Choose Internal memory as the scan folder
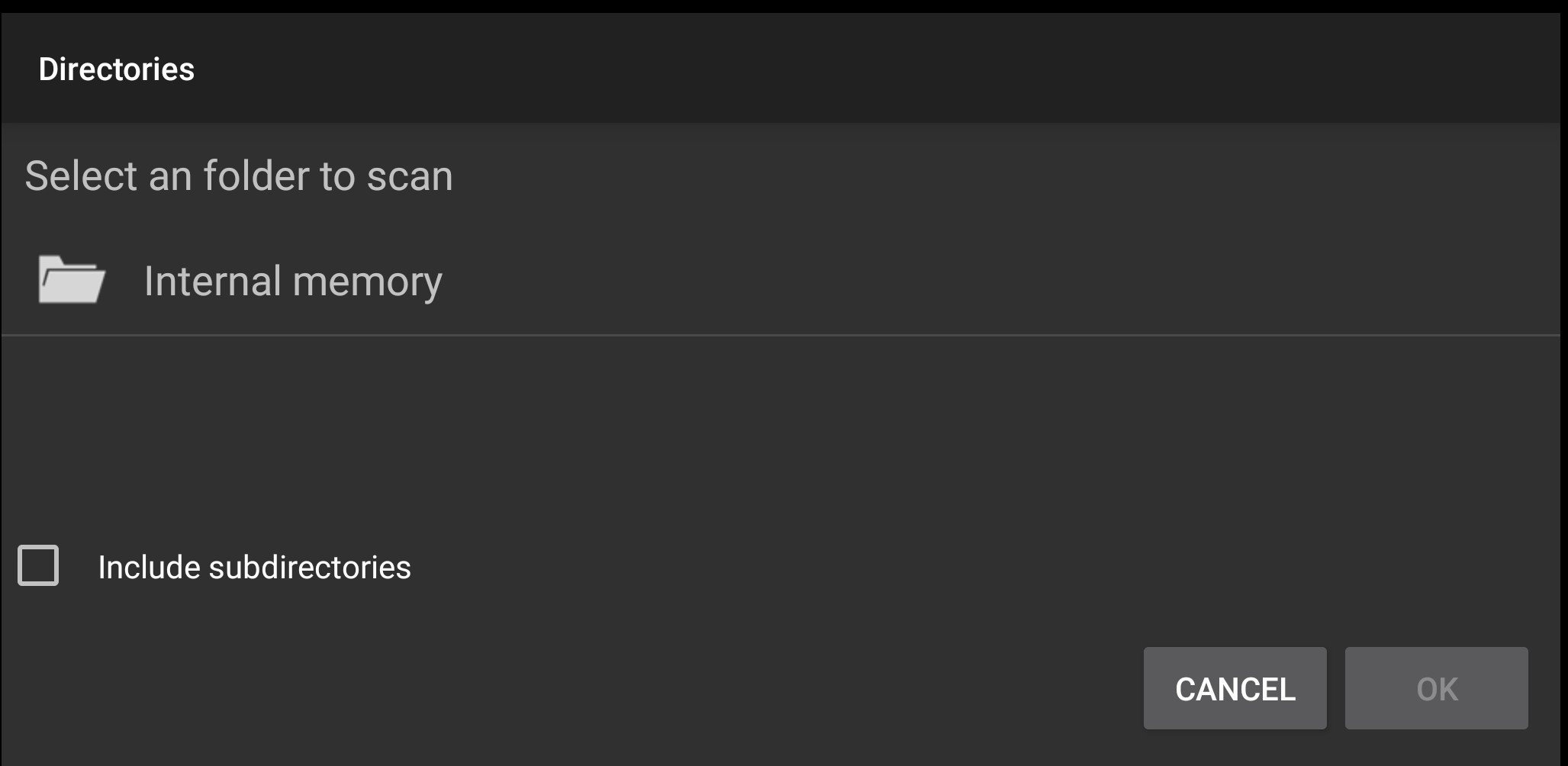 781,281
